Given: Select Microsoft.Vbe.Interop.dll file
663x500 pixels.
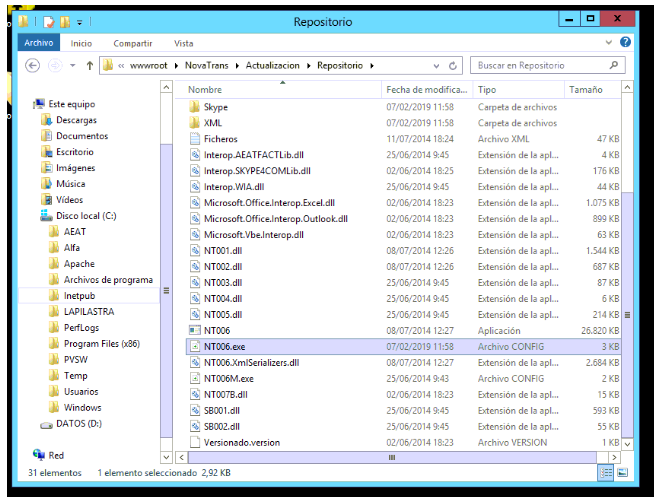Looking at the screenshot, I should 254,235.
